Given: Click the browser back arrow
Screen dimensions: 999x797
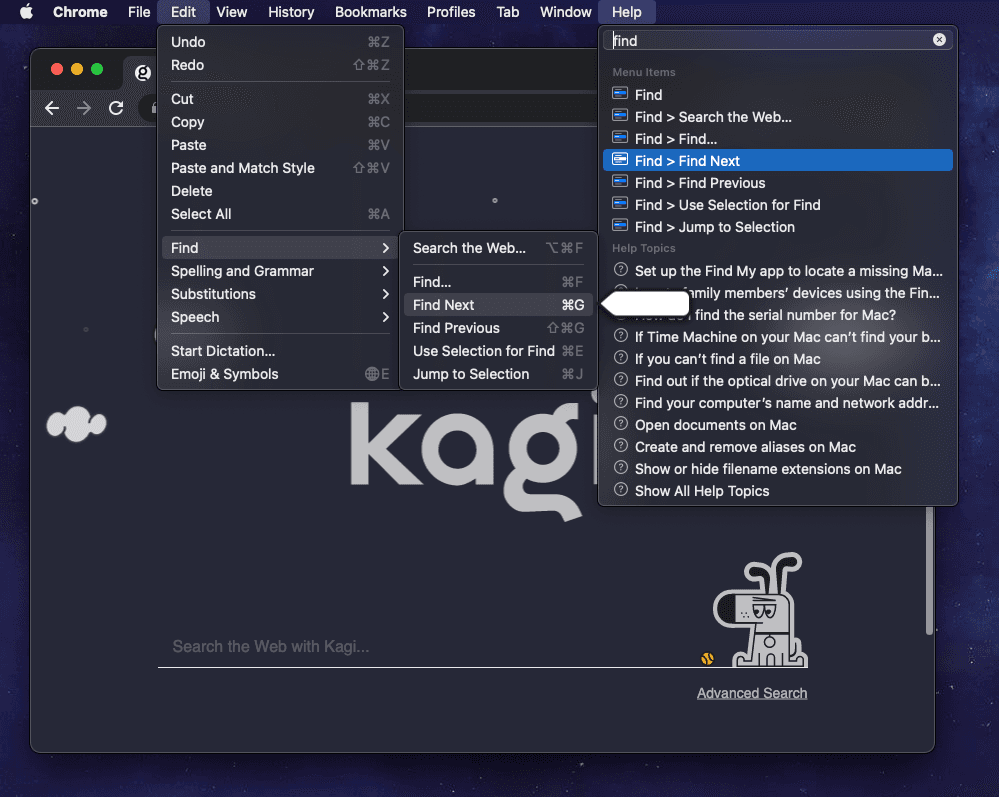Looking at the screenshot, I should [x=52, y=108].
